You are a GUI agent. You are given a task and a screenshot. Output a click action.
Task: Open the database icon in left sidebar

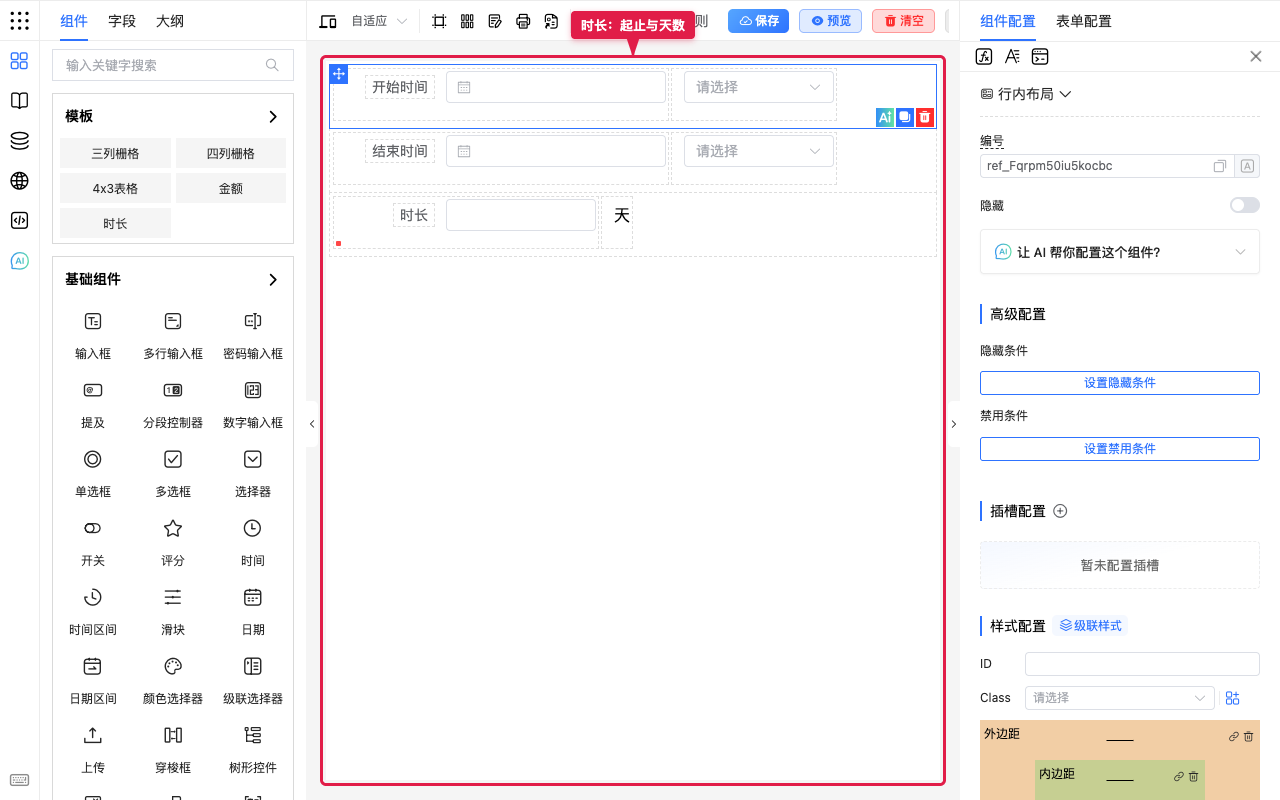(19, 141)
